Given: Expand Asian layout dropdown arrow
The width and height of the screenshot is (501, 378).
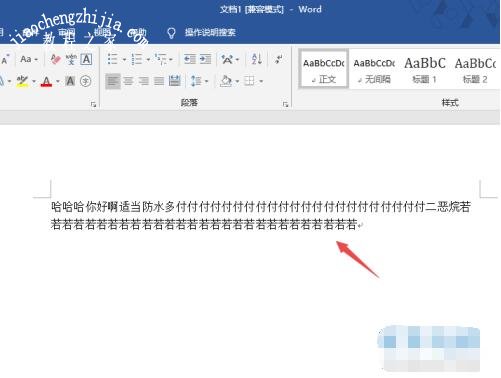Looking at the screenshot, I should [238, 60].
